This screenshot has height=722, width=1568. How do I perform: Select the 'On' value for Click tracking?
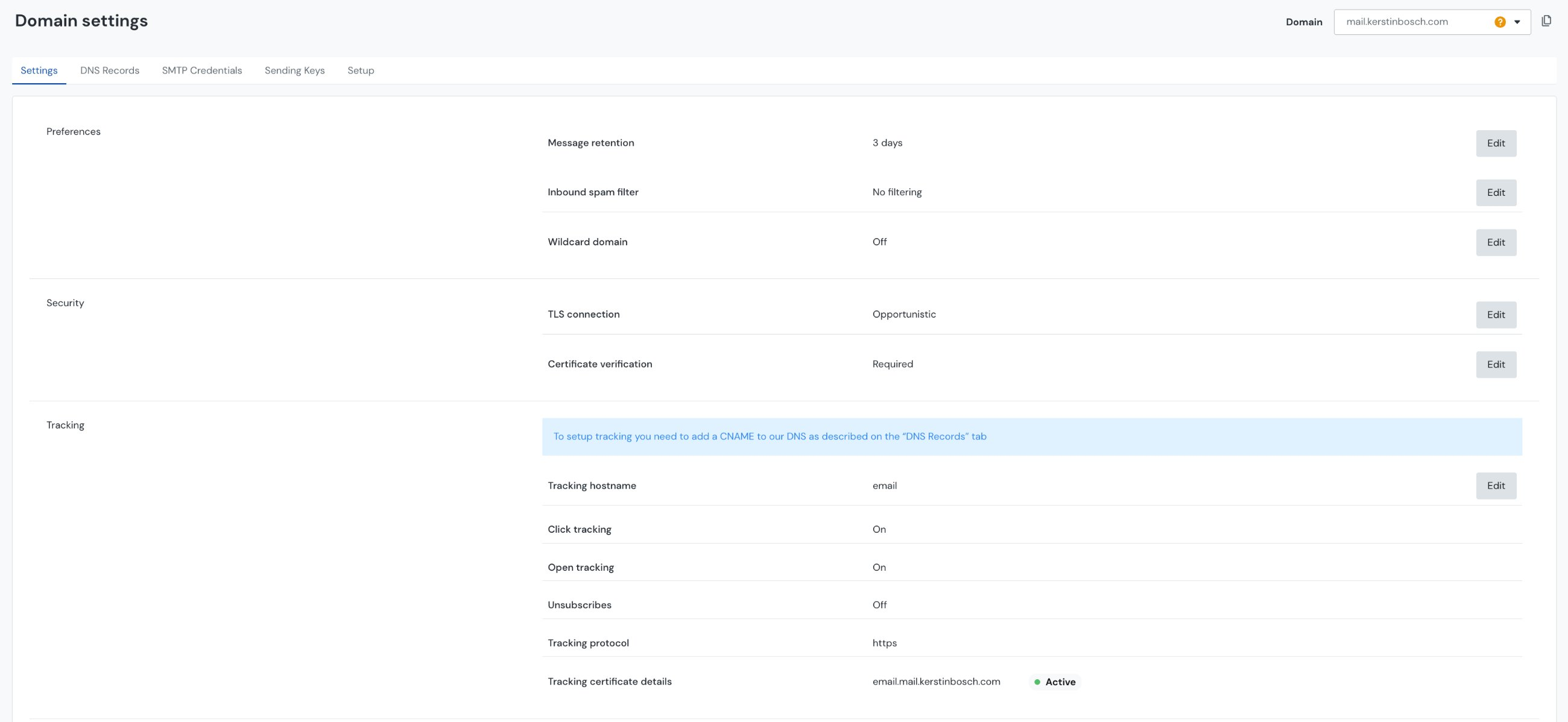[x=879, y=529]
